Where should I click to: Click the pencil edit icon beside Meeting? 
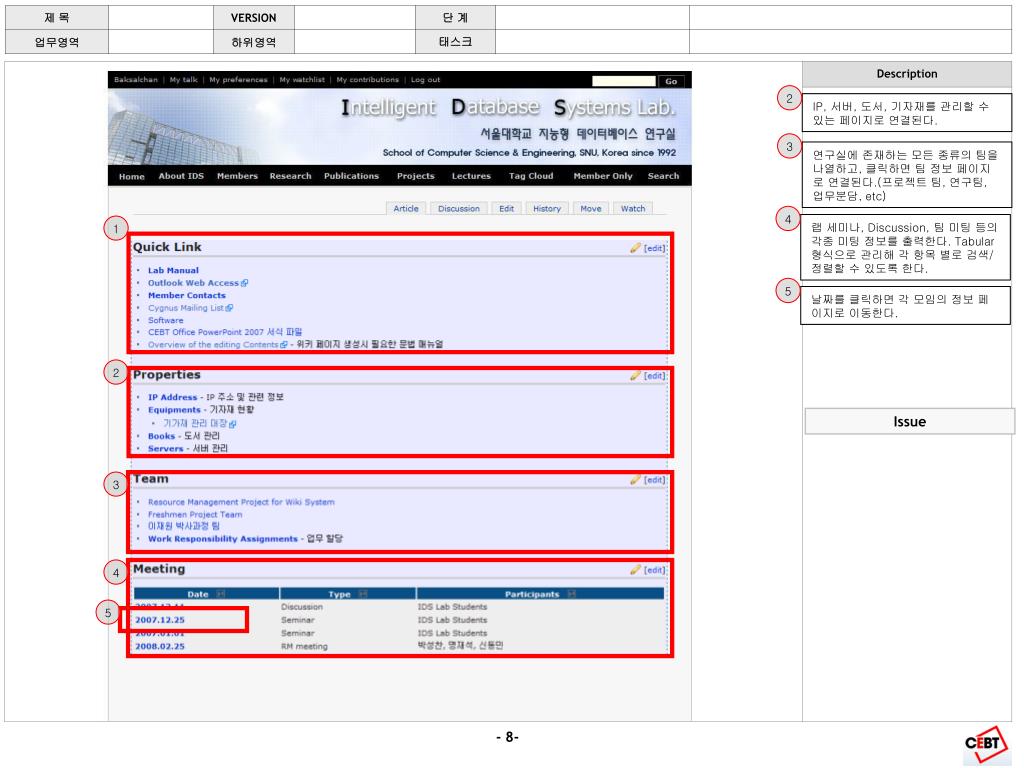tap(635, 570)
